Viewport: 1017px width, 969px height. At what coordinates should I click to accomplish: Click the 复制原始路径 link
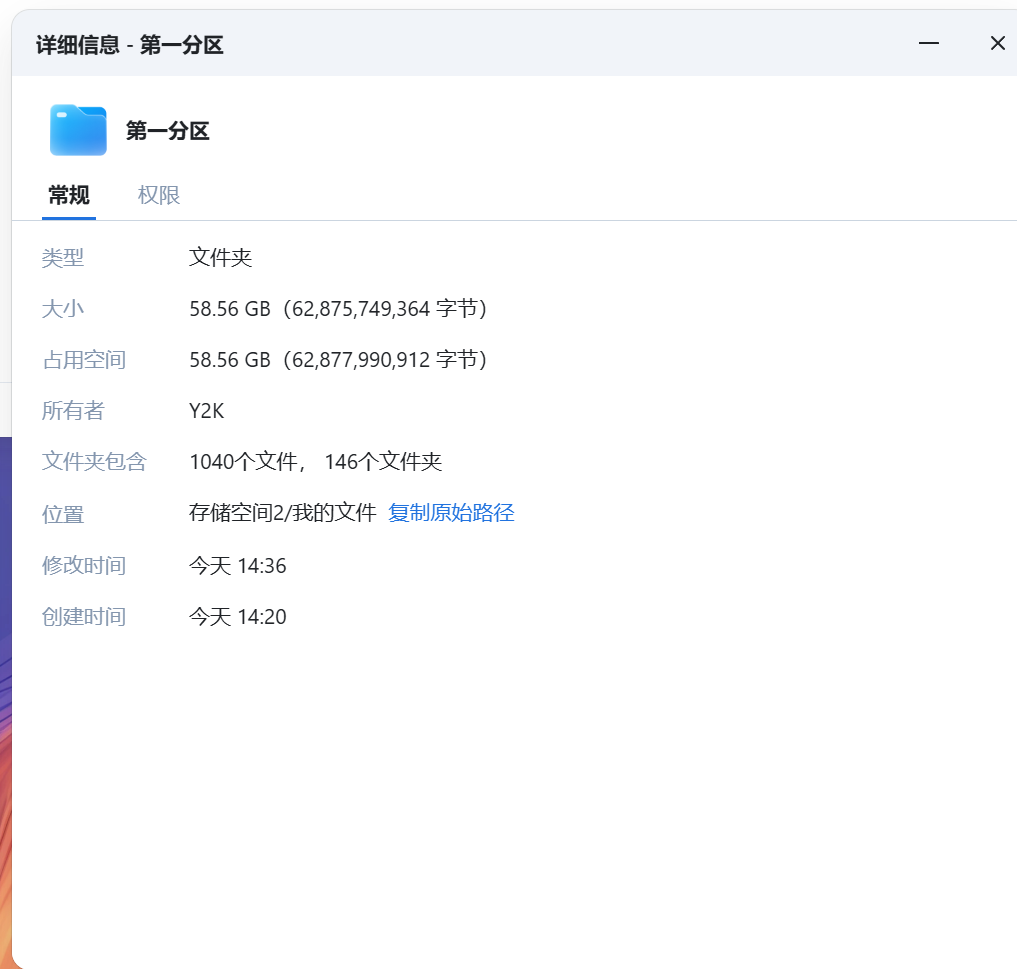pyautogui.click(x=450, y=512)
